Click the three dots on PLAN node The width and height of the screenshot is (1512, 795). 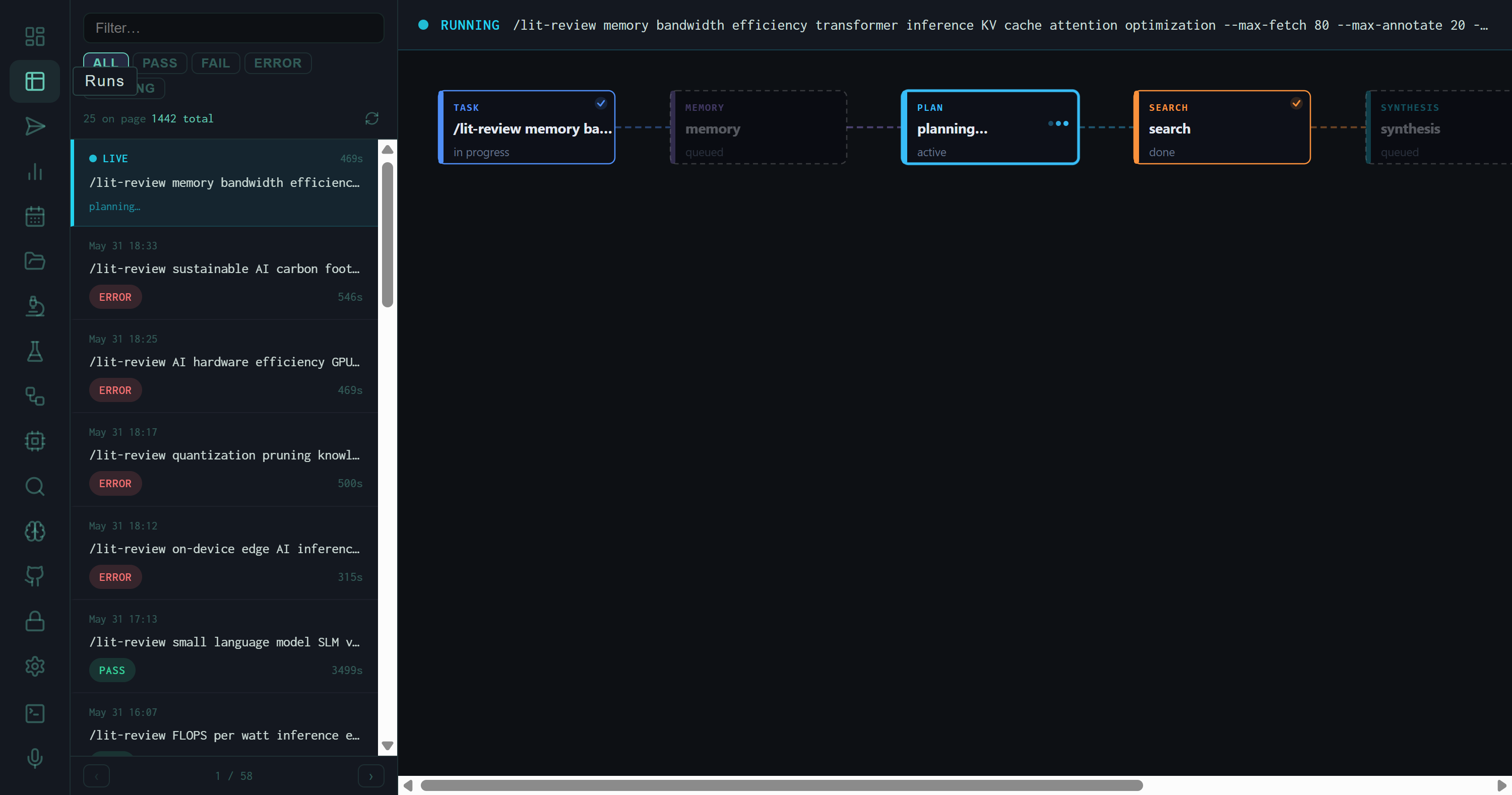click(x=1058, y=123)
